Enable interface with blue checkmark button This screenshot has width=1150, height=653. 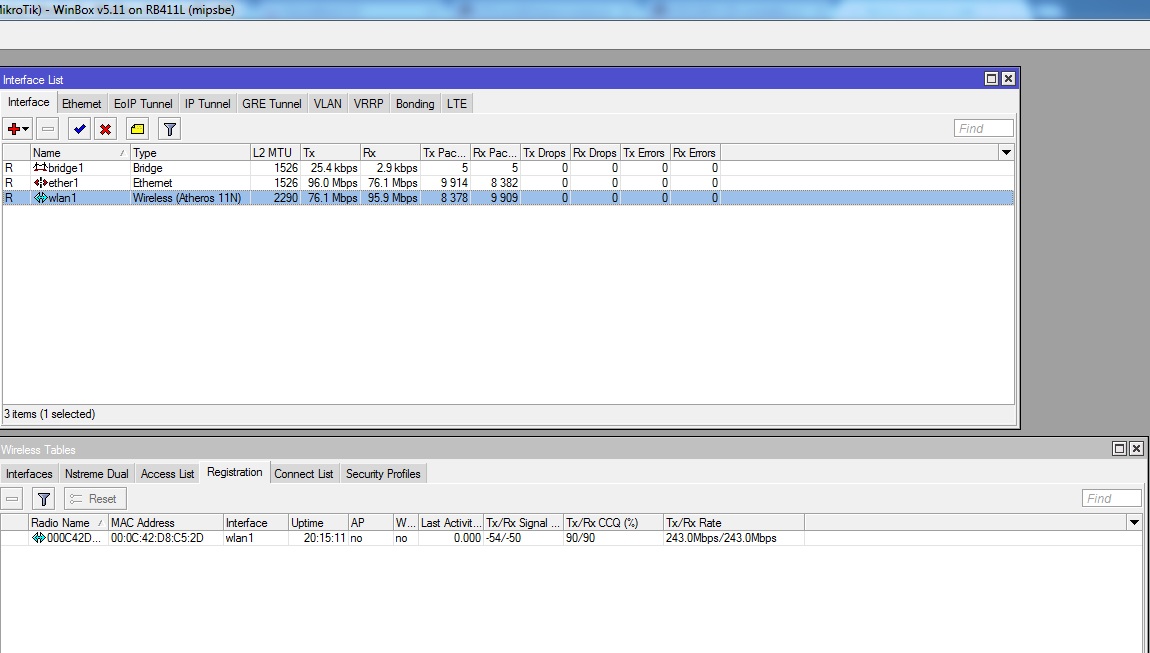coord(79,129)
